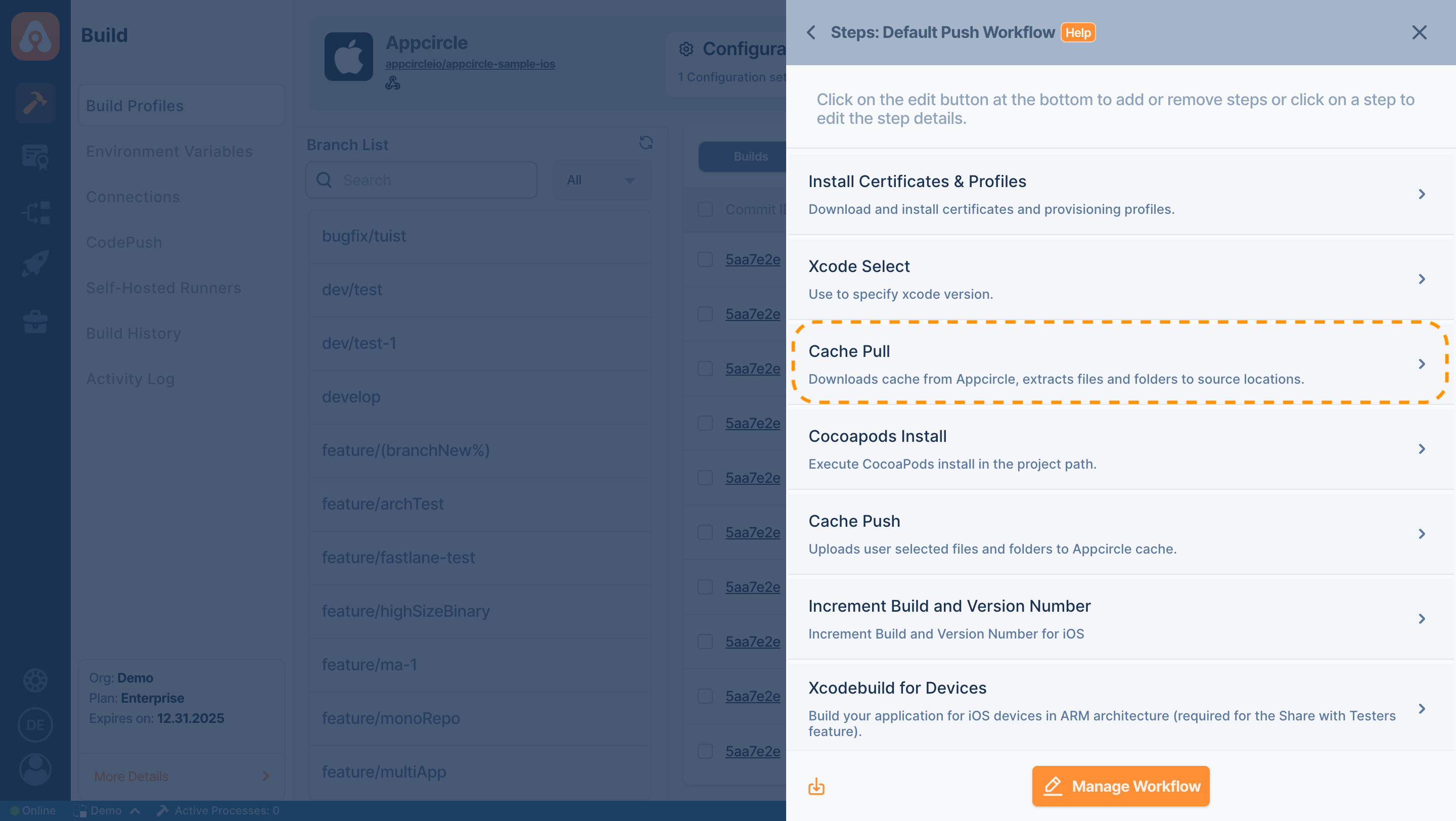Select Build Profiles in the Build menu
Viewport: 1456px width, 821px height.
click(134, 106)
